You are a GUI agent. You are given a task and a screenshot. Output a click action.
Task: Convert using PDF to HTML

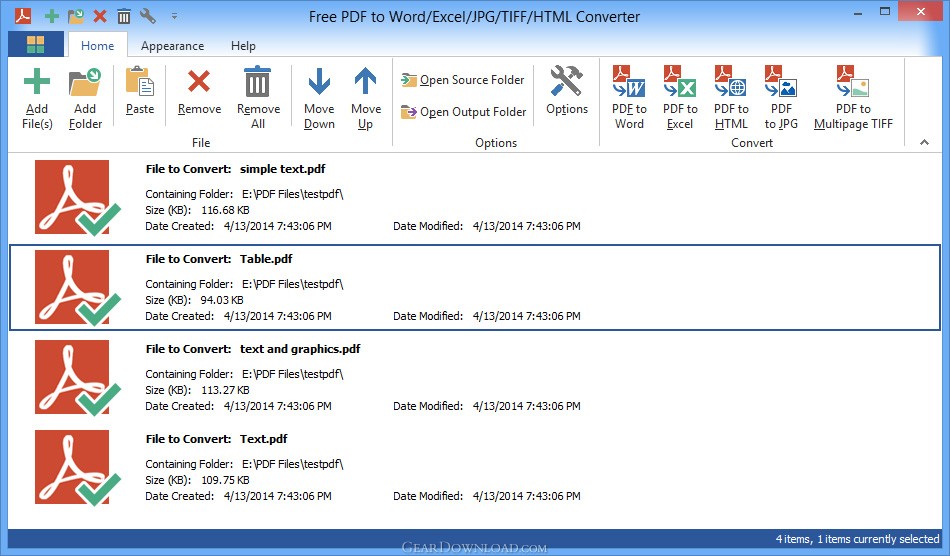tap(731, 99)
